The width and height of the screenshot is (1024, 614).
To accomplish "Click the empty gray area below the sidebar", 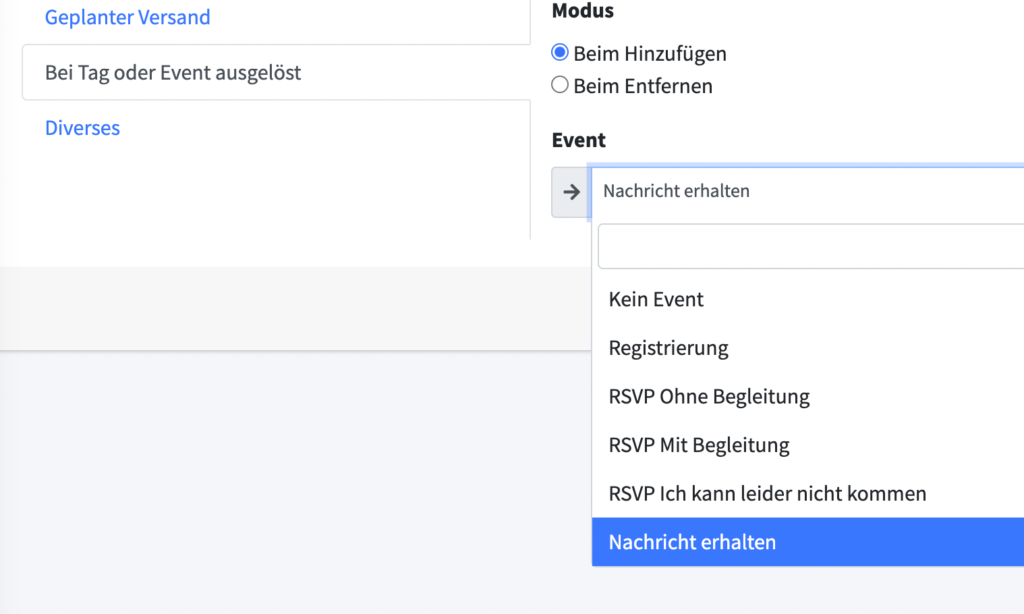I will [x=250, y=480].
